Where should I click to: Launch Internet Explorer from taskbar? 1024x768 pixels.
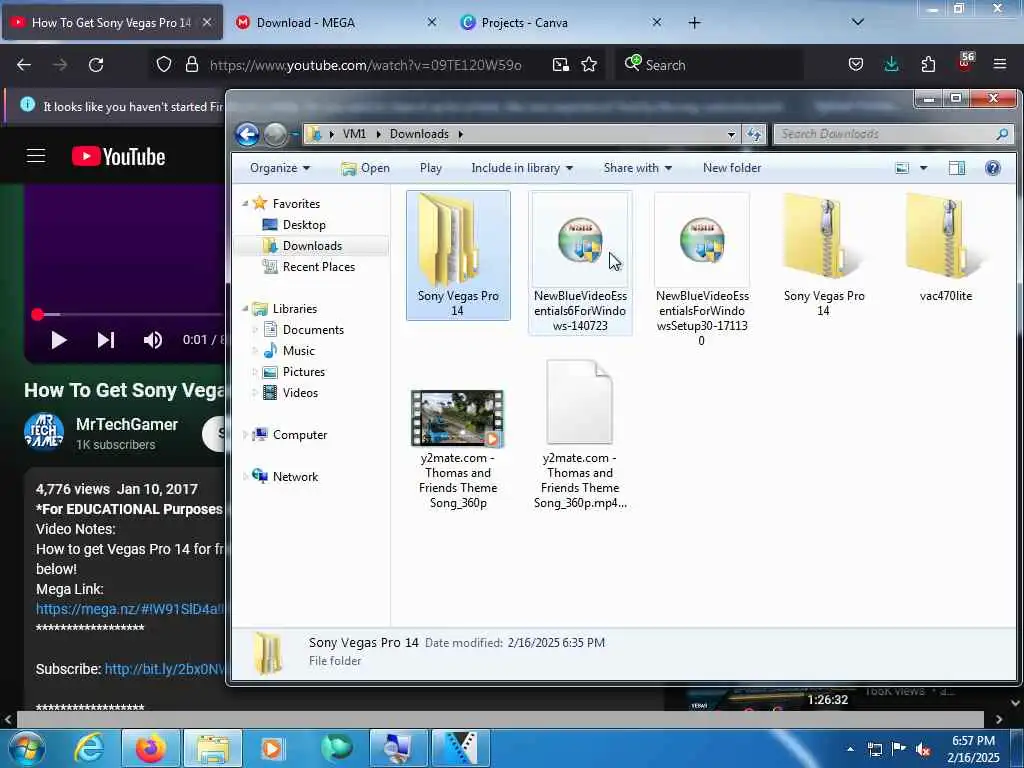tap(89, 748)
